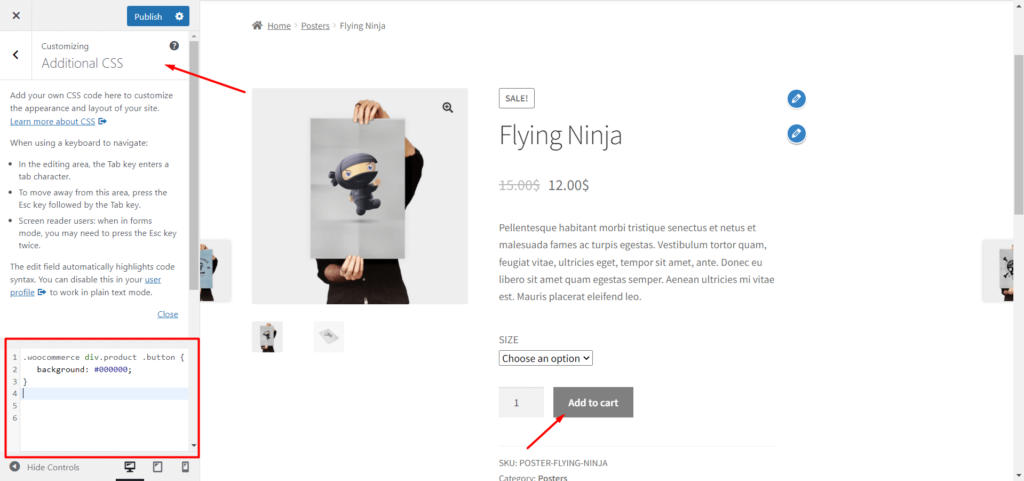The height and width of the screenshot is (481, 1024).
Task: Open the Posters breadcrumb link
Action: (x=315, y=26)
